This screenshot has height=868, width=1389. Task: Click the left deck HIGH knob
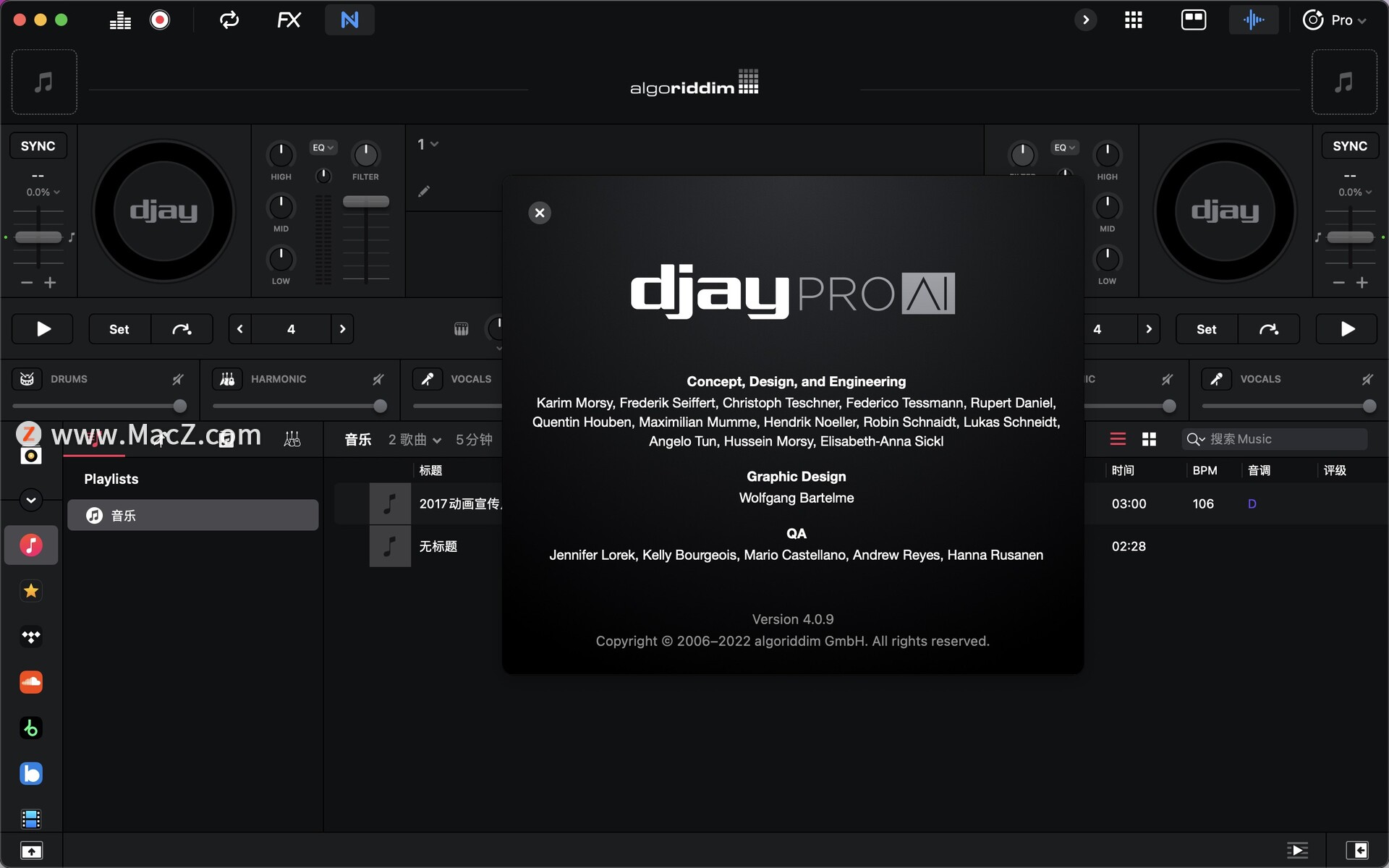[x=281, y=154]
